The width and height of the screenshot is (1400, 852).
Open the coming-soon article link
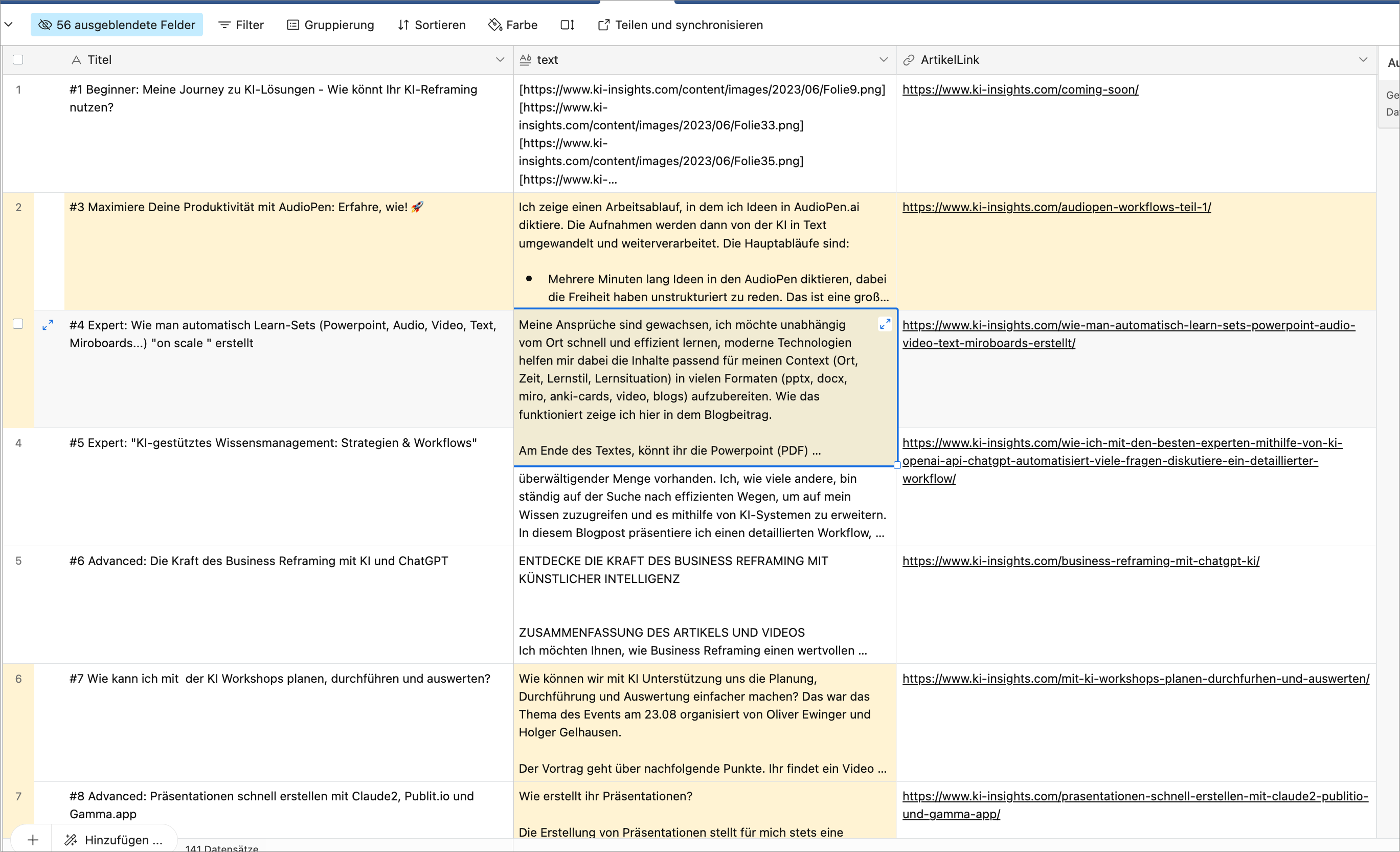[1020, 90]
